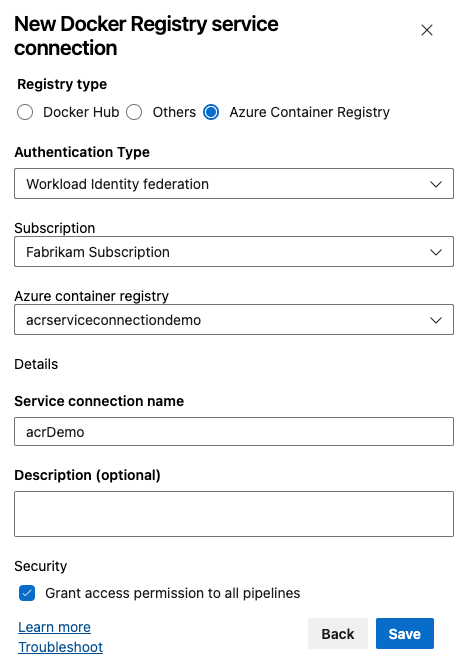
Task: Click the Authentication Type chevron arrow
Action: (435, 184)
